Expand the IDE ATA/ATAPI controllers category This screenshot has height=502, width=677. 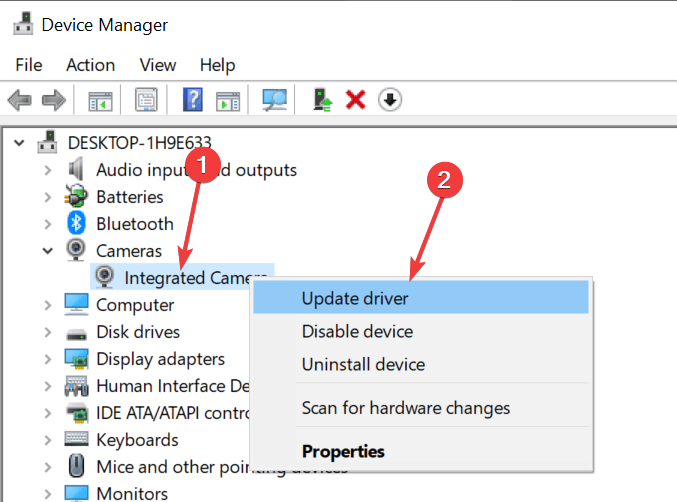[47, 413]
